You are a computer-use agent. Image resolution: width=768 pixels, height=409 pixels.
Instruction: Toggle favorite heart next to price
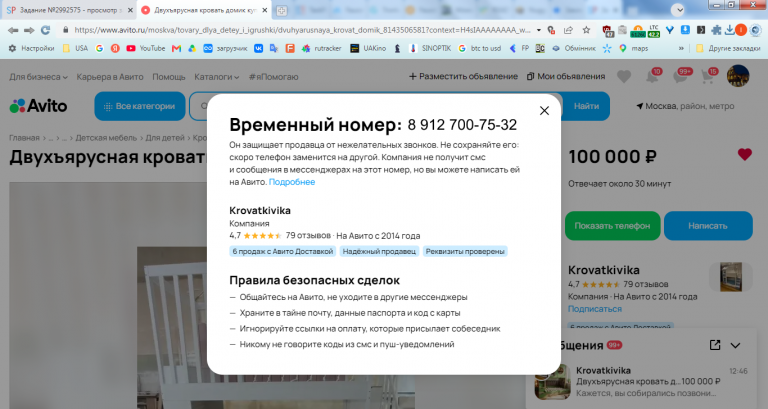744,155
